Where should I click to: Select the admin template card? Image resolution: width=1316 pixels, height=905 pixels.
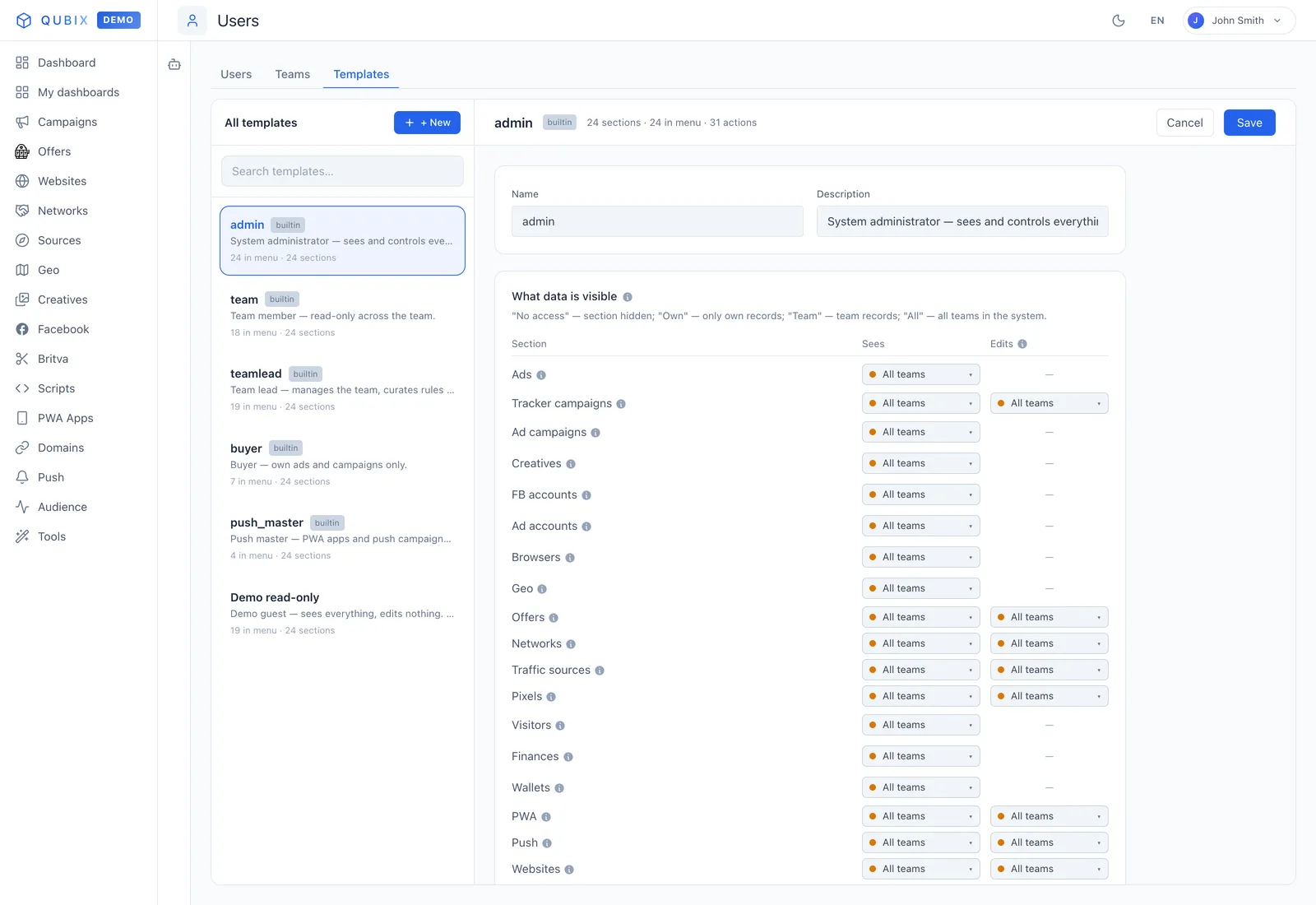coord(342,240)
